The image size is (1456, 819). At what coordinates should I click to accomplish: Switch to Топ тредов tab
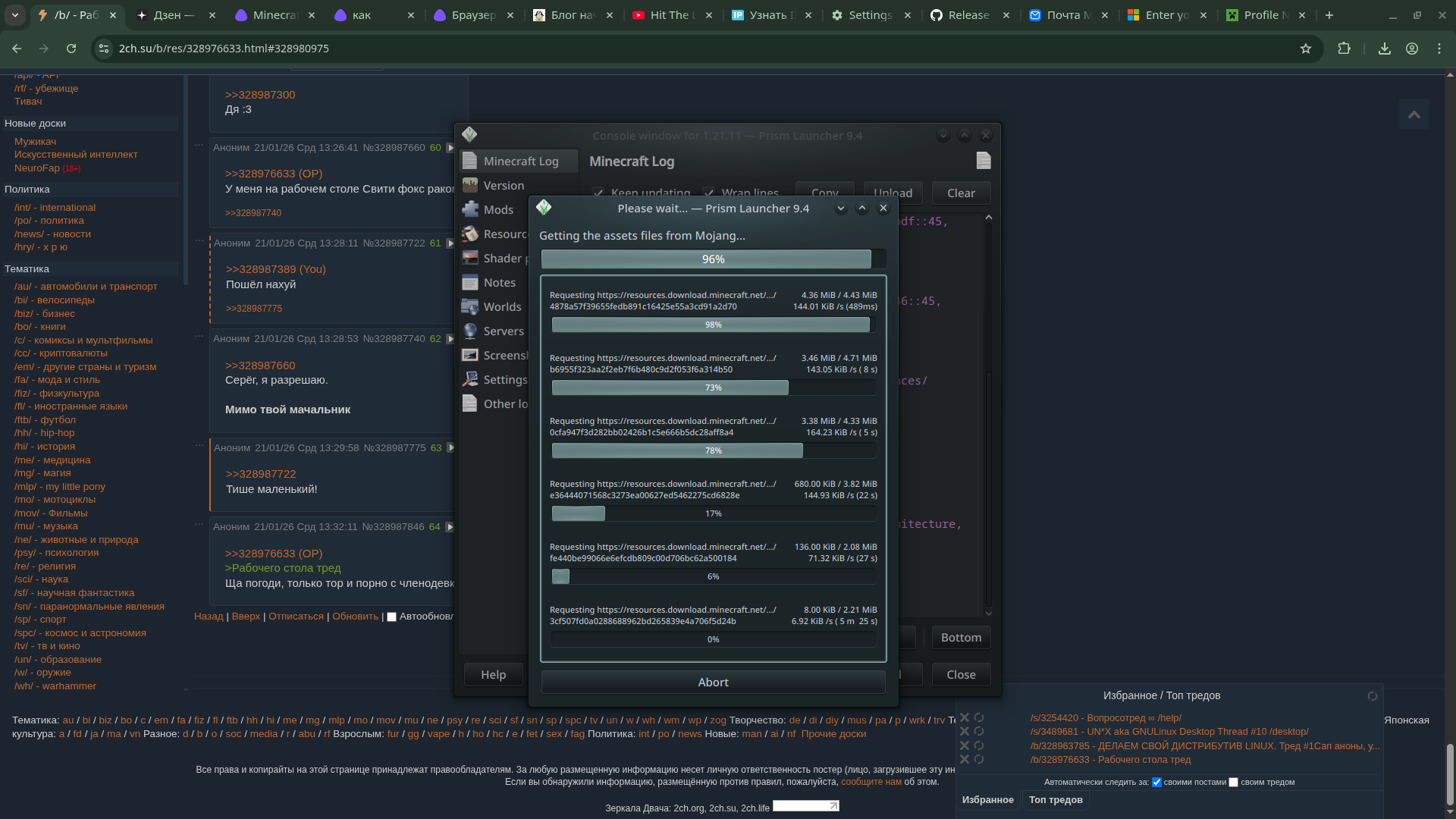(1055, 800)
